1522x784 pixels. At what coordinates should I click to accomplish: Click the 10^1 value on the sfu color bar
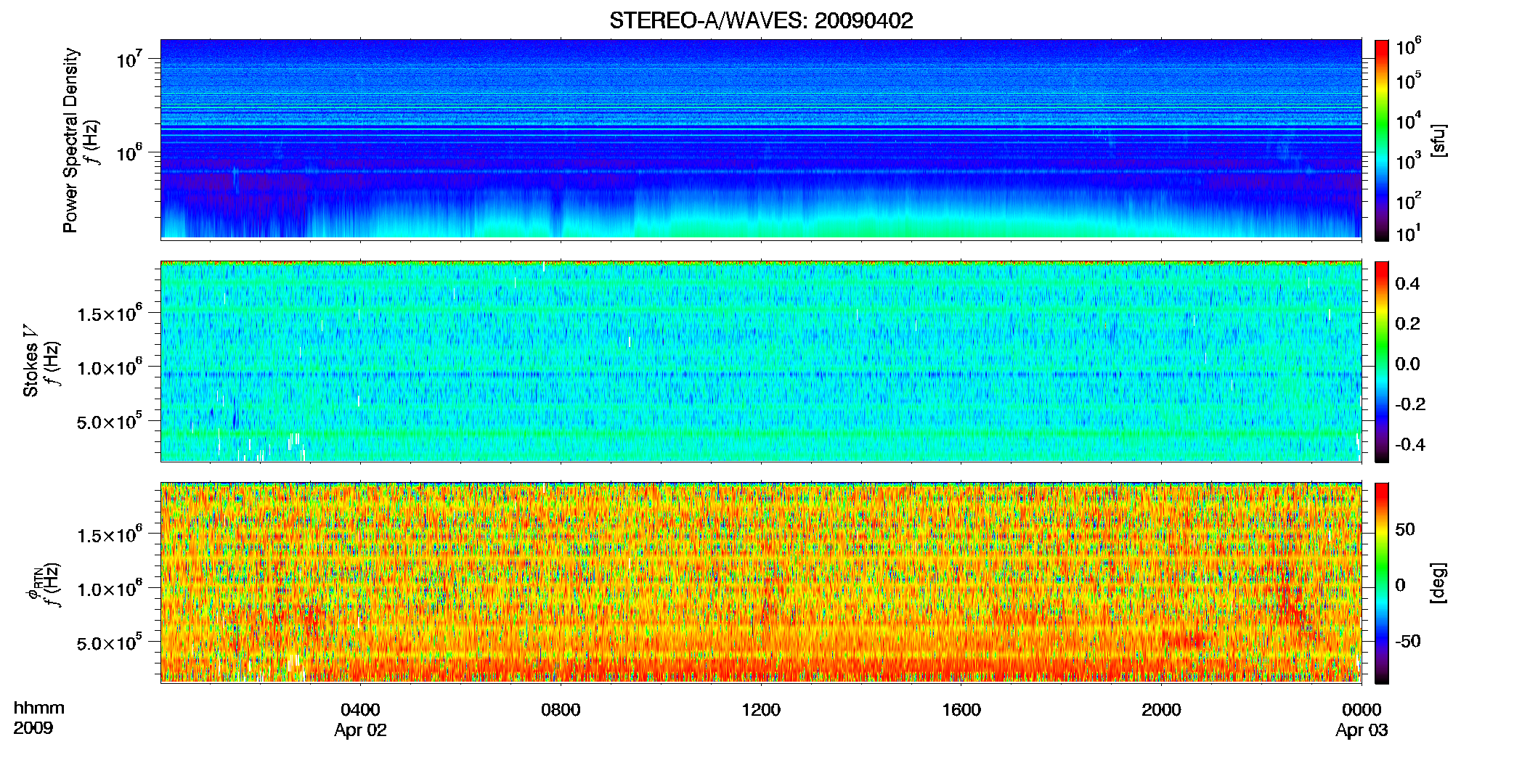click(1409, 233)
